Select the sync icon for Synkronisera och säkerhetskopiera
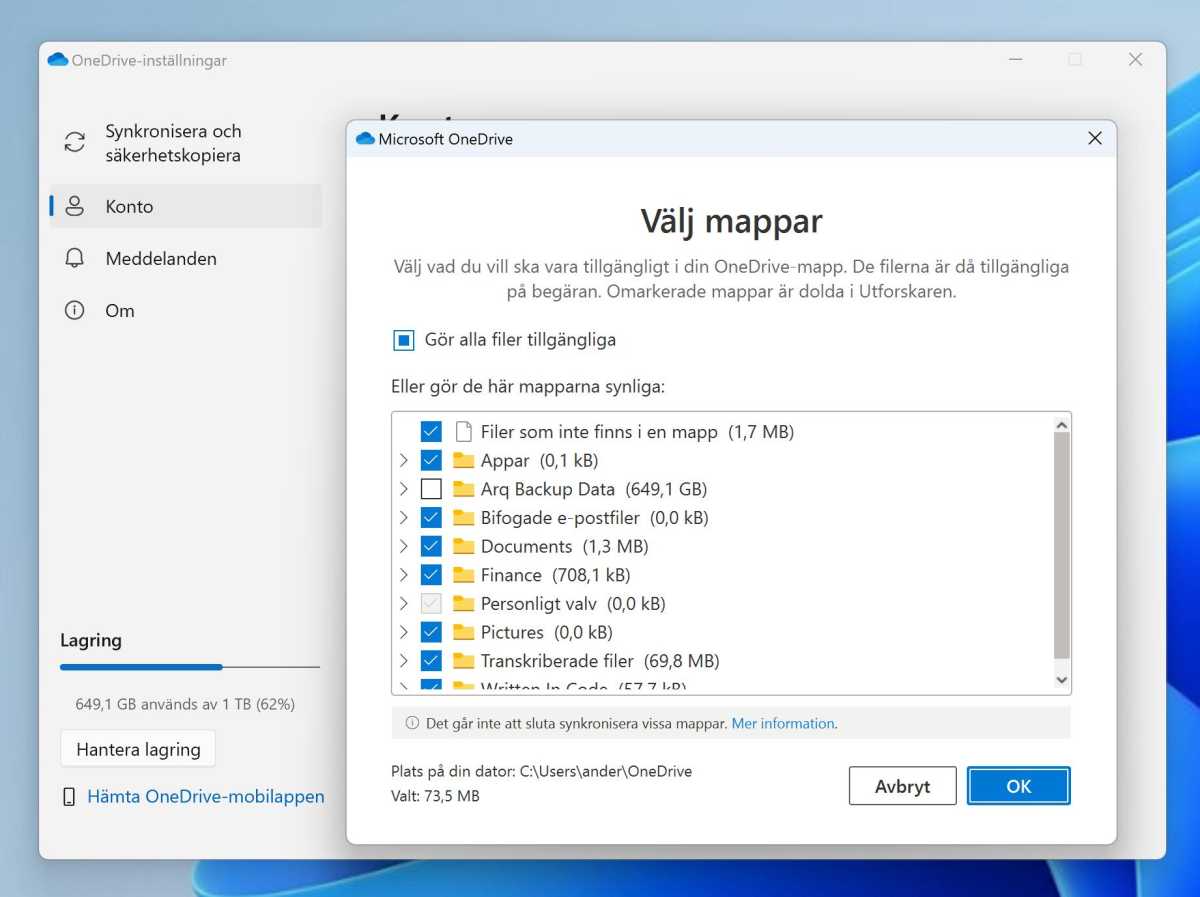The height and width of the screenshot is (897, 1200). point(74,142)
